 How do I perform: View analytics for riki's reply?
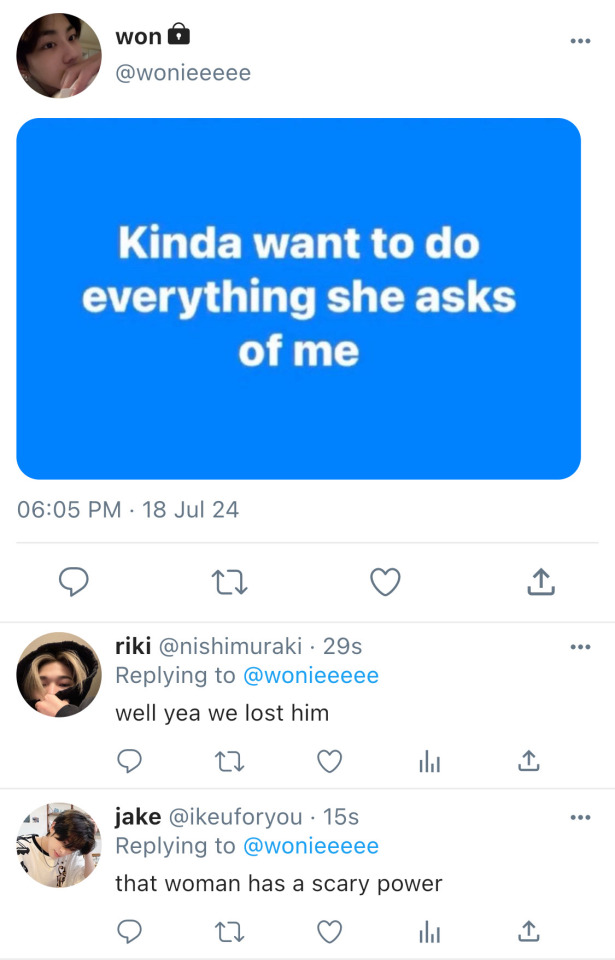point(429,762)
